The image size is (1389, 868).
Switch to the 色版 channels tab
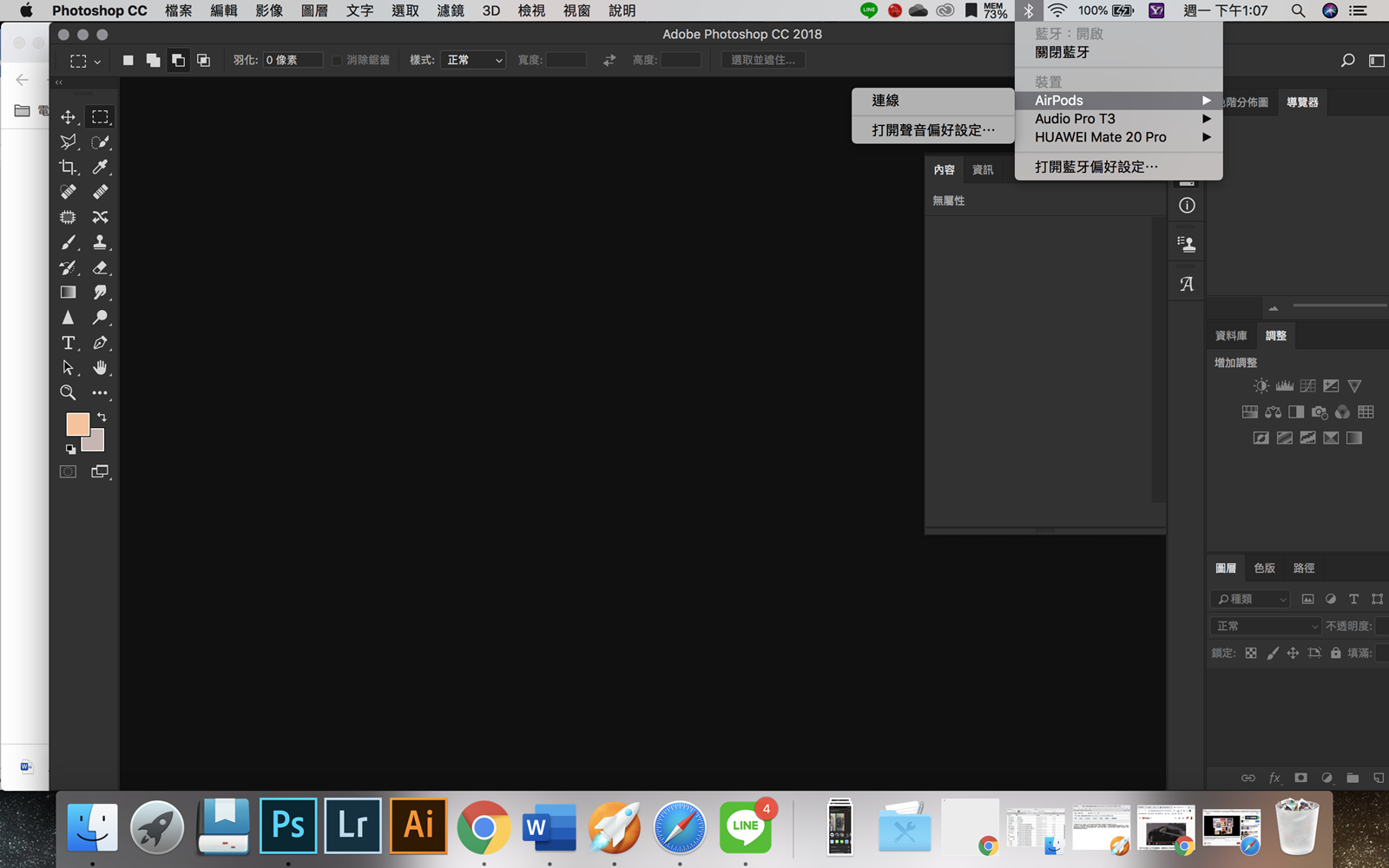pyautogui.click(x=1264, y=568)
